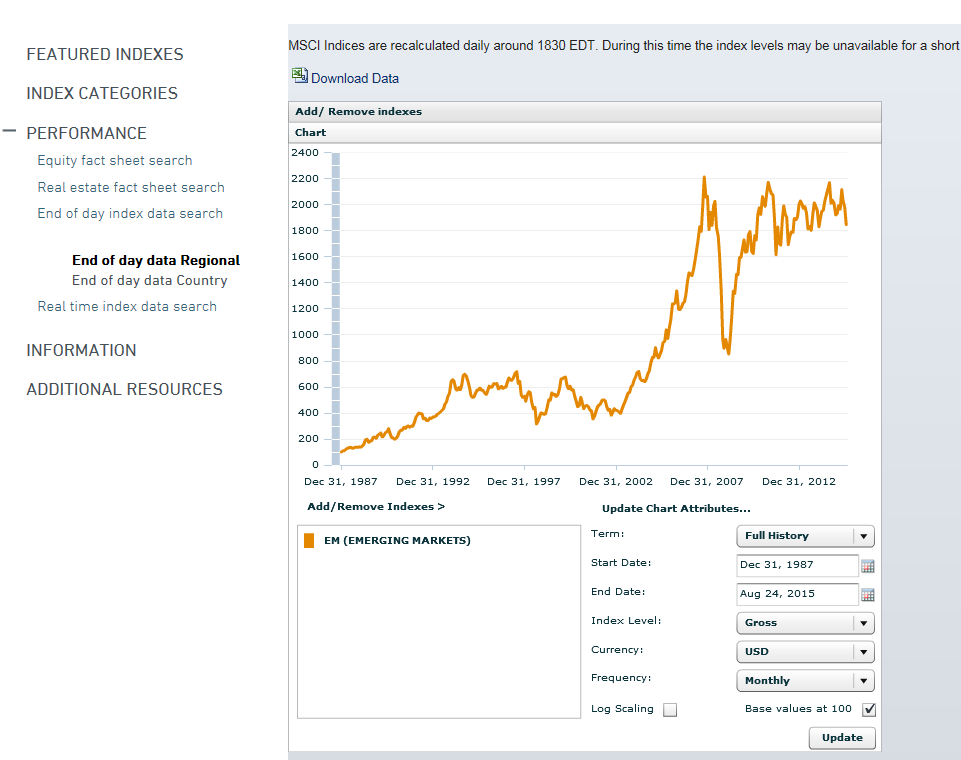Open the INFORMATION menu
The height and width of the screenshot is (760, 961).
pos(82,350)
